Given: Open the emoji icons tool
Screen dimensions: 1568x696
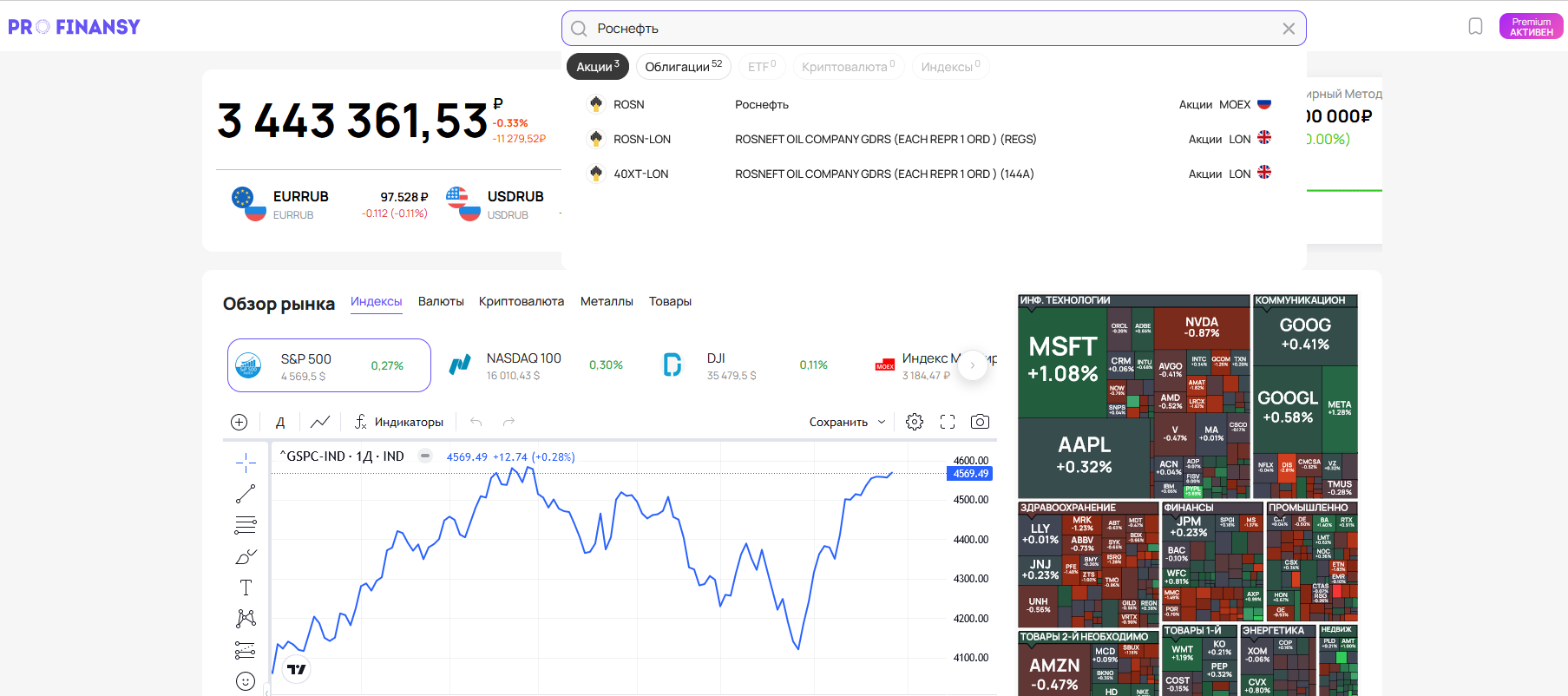Looking at the screenshot, I should point(246,681).
